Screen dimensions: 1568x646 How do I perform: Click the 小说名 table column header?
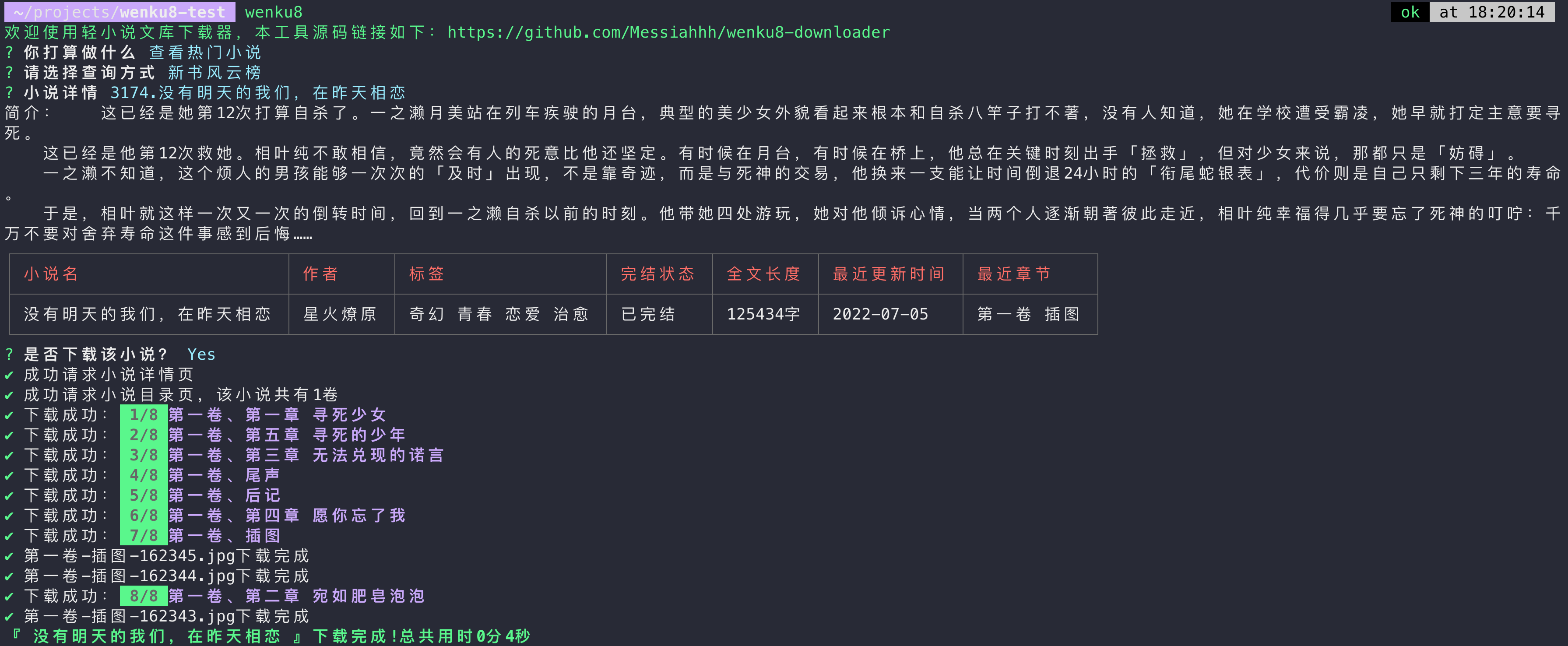tap(51, 274)
